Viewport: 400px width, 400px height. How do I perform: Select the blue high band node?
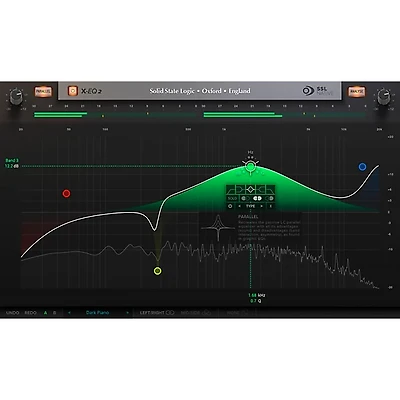[x=362, y=167]
